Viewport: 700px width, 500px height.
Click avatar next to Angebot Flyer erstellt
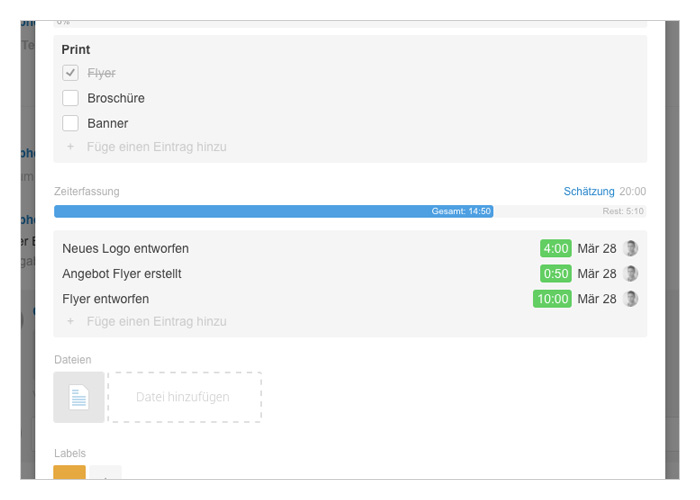click(630, 273)
